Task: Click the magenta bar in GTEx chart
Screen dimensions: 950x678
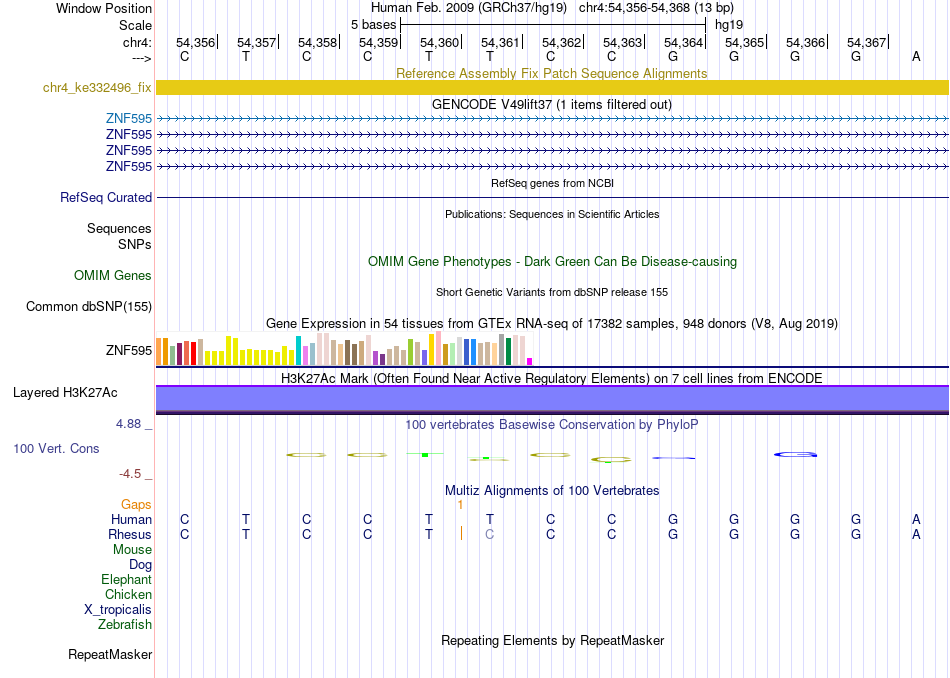Action: coord(530,362)
